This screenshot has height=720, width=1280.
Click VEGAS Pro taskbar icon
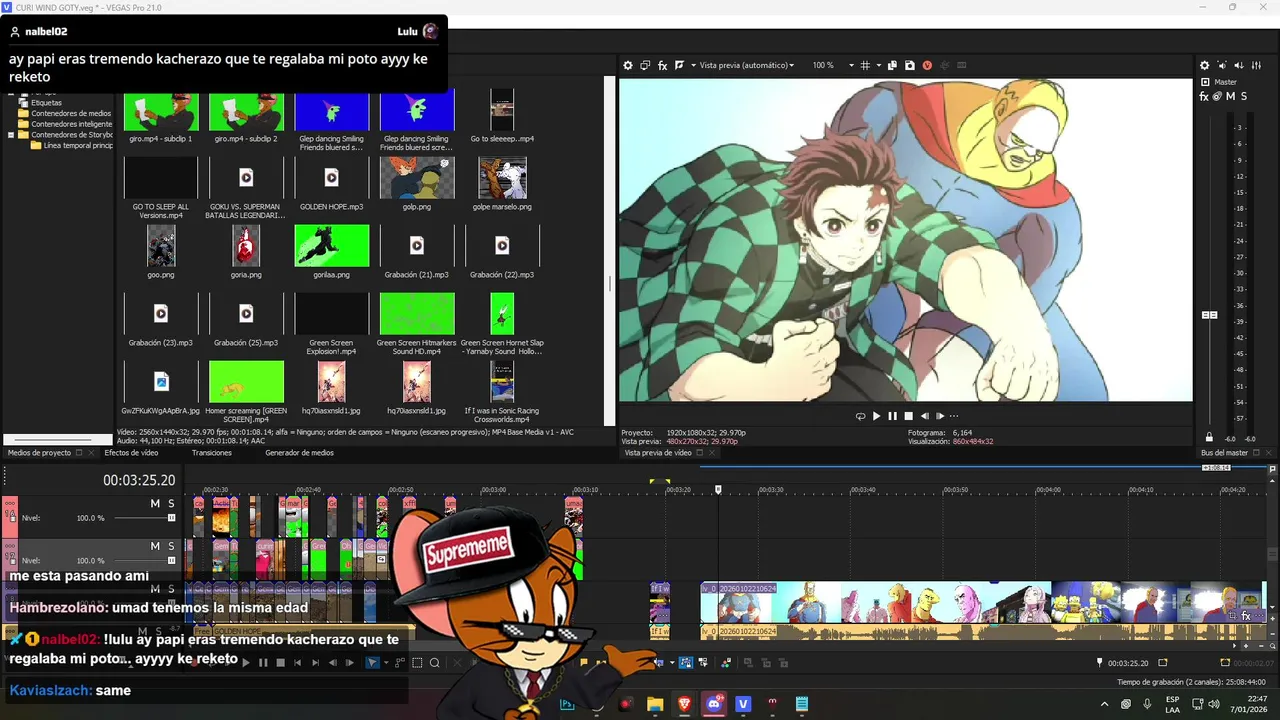(743, 704)
